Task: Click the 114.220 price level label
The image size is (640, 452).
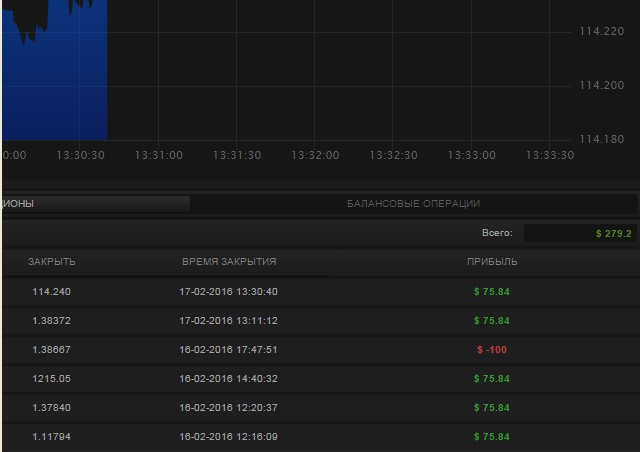Action: [601, 32]
